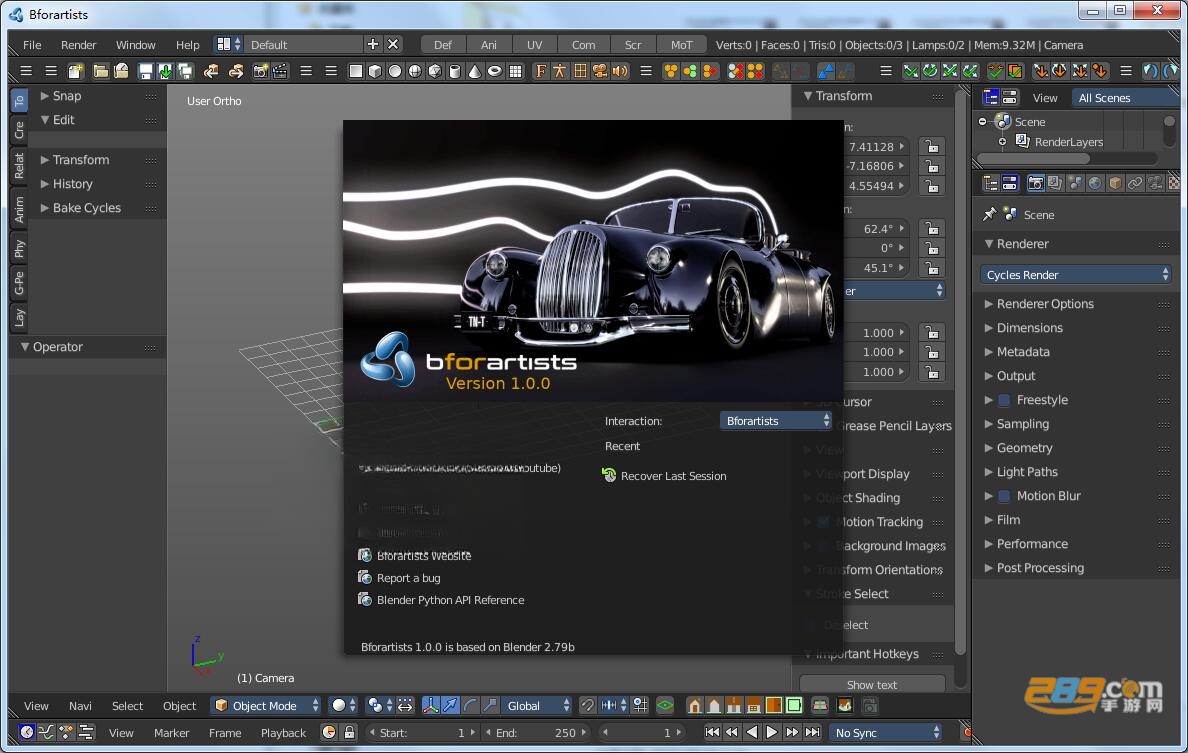Open the Help menu
The image size is (1188, 753).
[187, 45]
